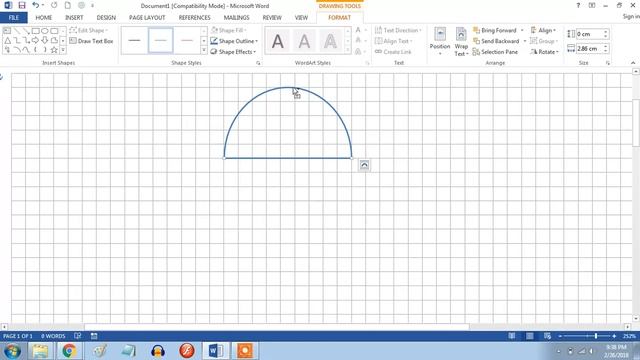Switch to the VIEW tab
This screenshot has width=640, height=360.
coord(301,18)
